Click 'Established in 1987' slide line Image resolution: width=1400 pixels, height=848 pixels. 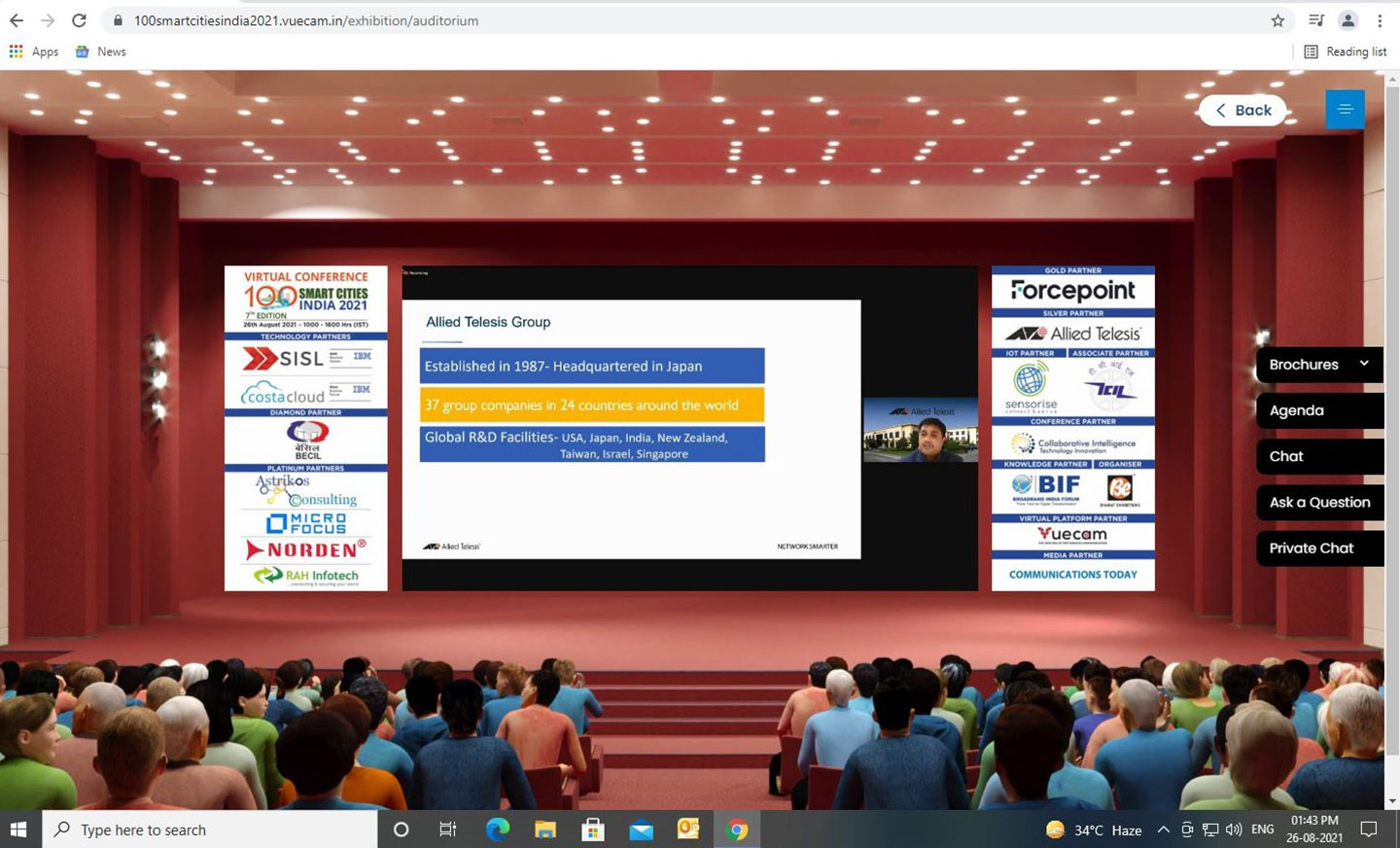click(592, 366)
